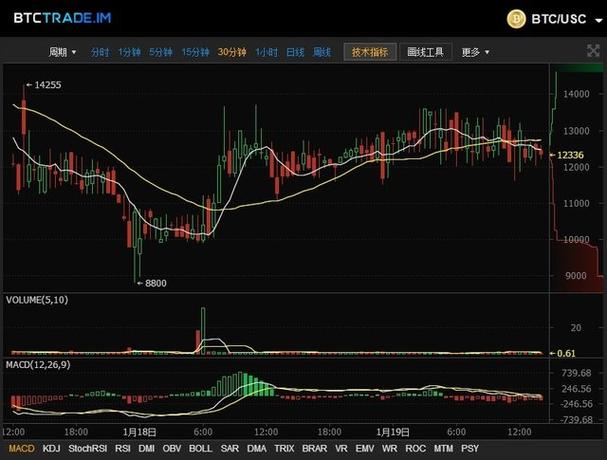Click the 9000 price axis label
The width and height of the screenshot is (607, 460).
pyautogui.click(x=576, y=276)
